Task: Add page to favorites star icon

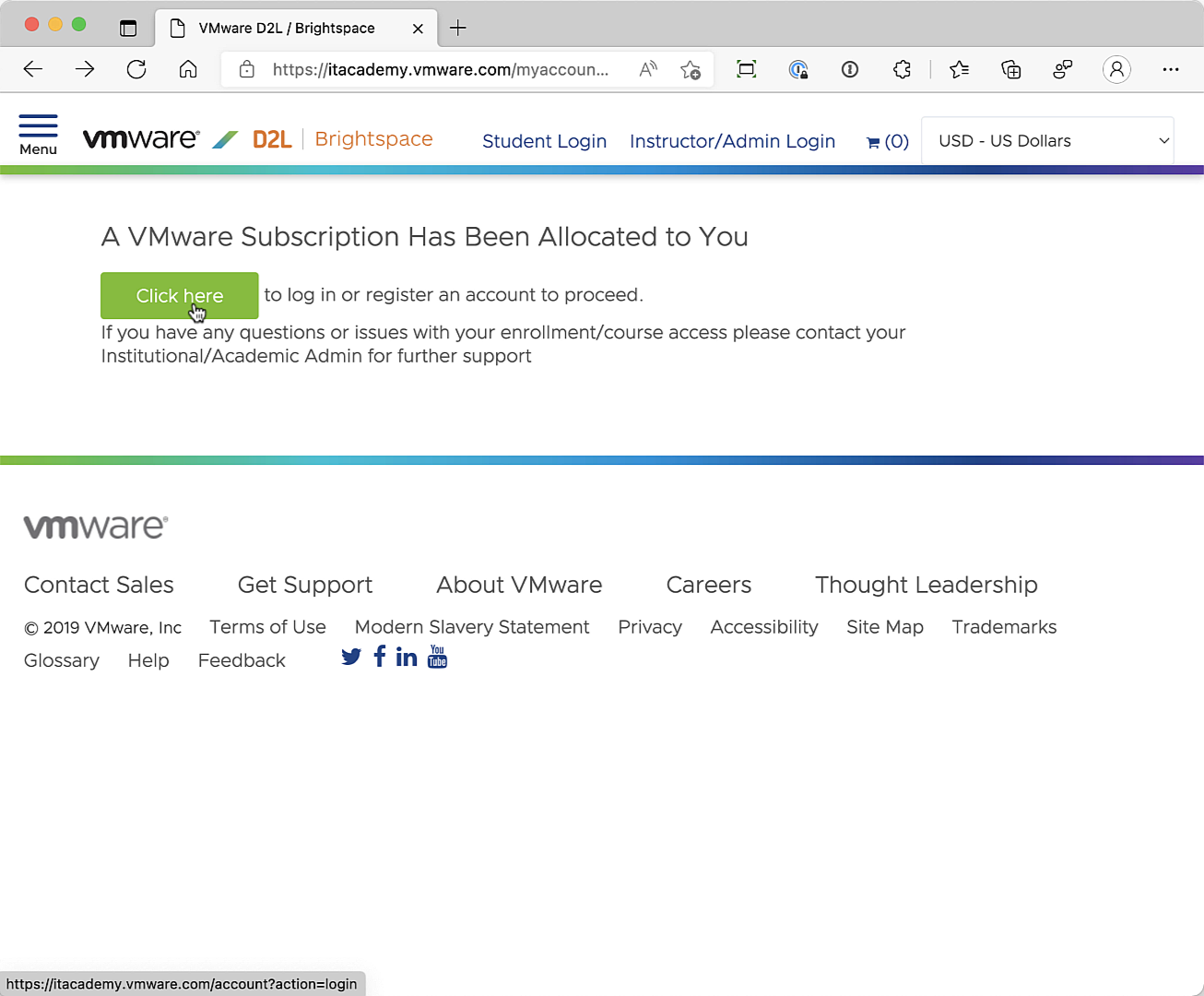Action: tap(690, 69)
